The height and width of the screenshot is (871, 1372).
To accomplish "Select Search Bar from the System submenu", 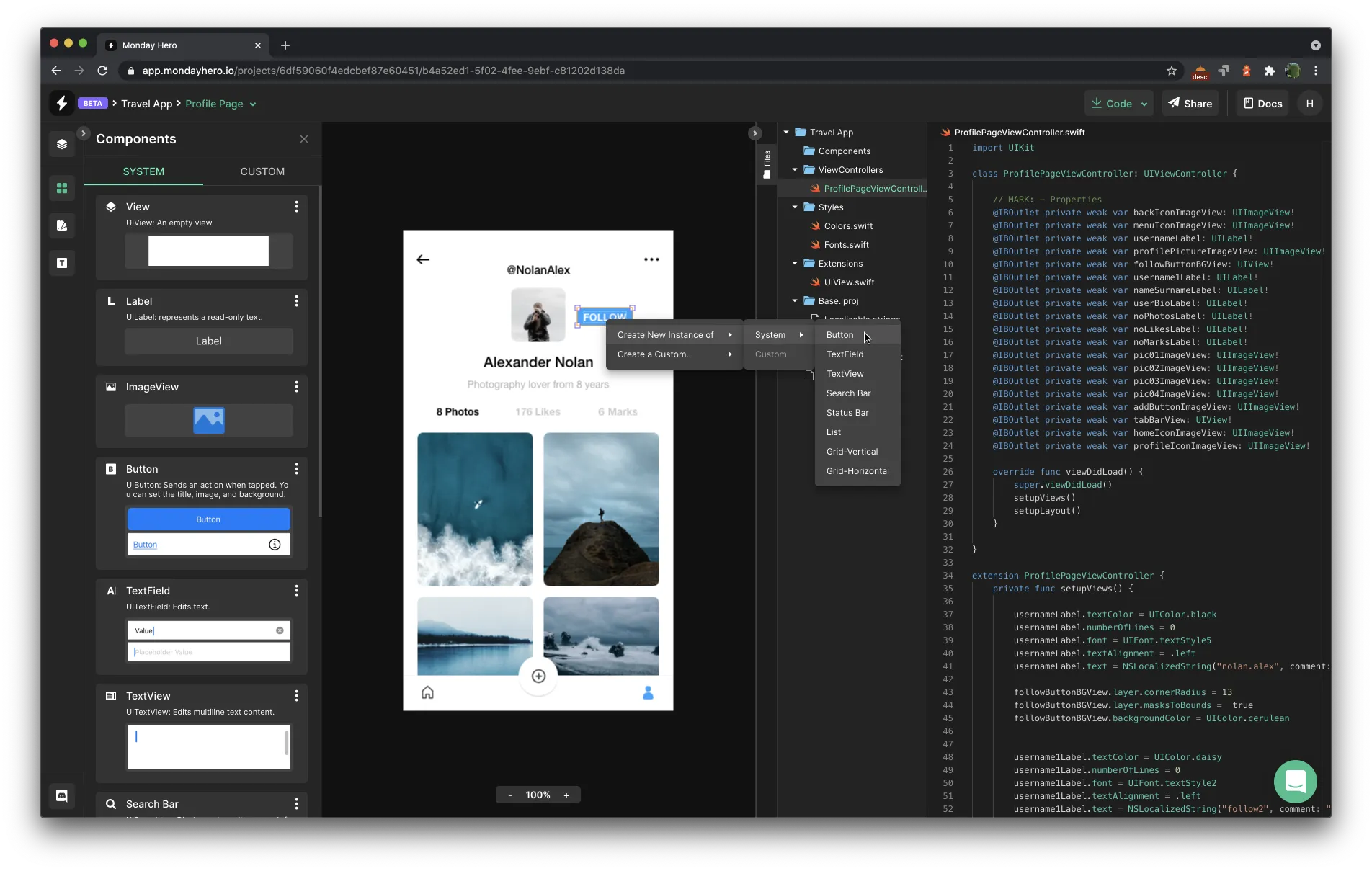I will click(x=857, y=393).
